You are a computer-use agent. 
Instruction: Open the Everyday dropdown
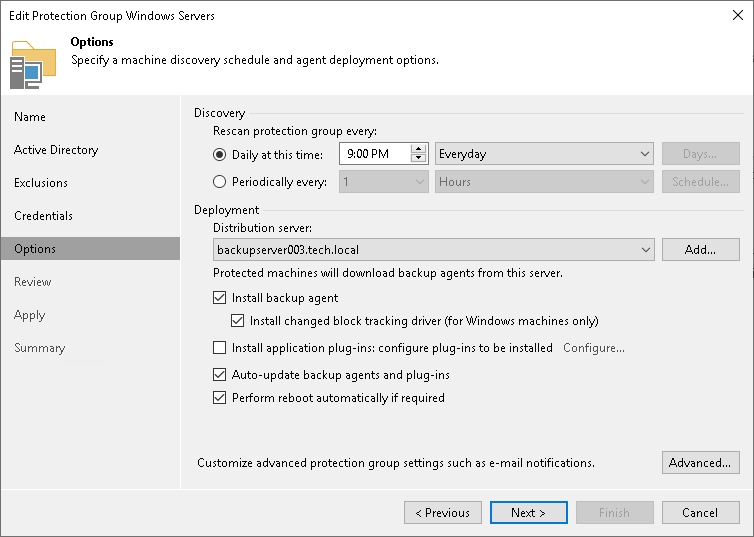(x=544, y=154)
